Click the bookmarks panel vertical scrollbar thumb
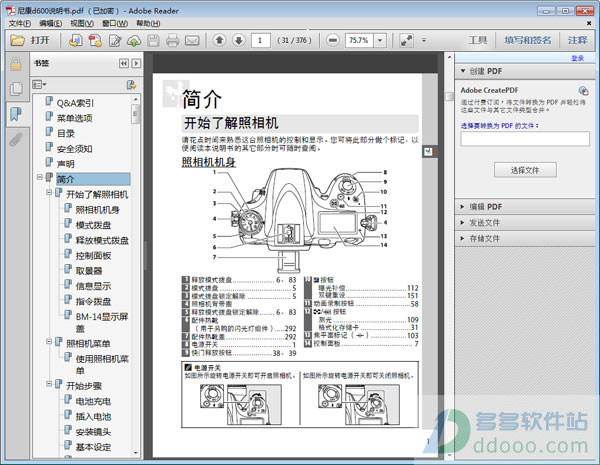Viewport: 600px width, 465px height. coord(135,114)
